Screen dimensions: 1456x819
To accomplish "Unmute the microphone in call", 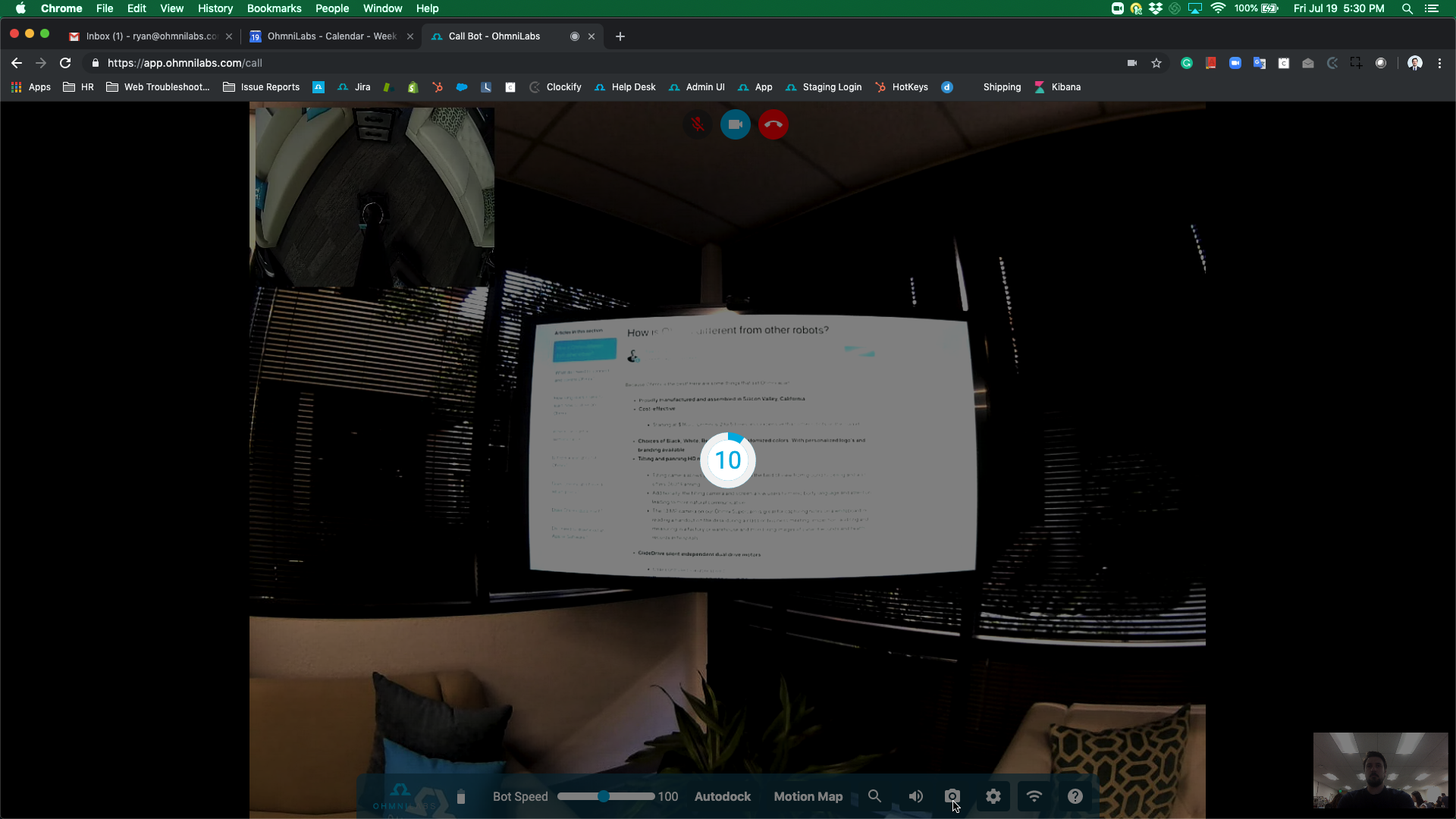I will coord(698,124).
